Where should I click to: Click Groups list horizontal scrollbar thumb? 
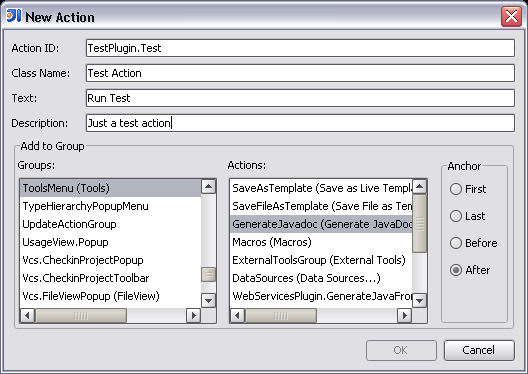coord(81,315)
